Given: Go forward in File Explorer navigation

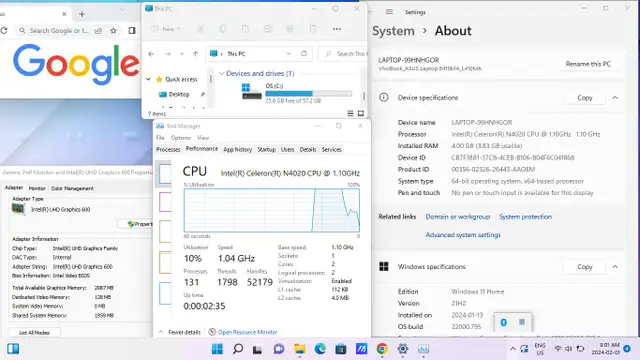Looking at the screenshot, I should [x=167, y=54].
